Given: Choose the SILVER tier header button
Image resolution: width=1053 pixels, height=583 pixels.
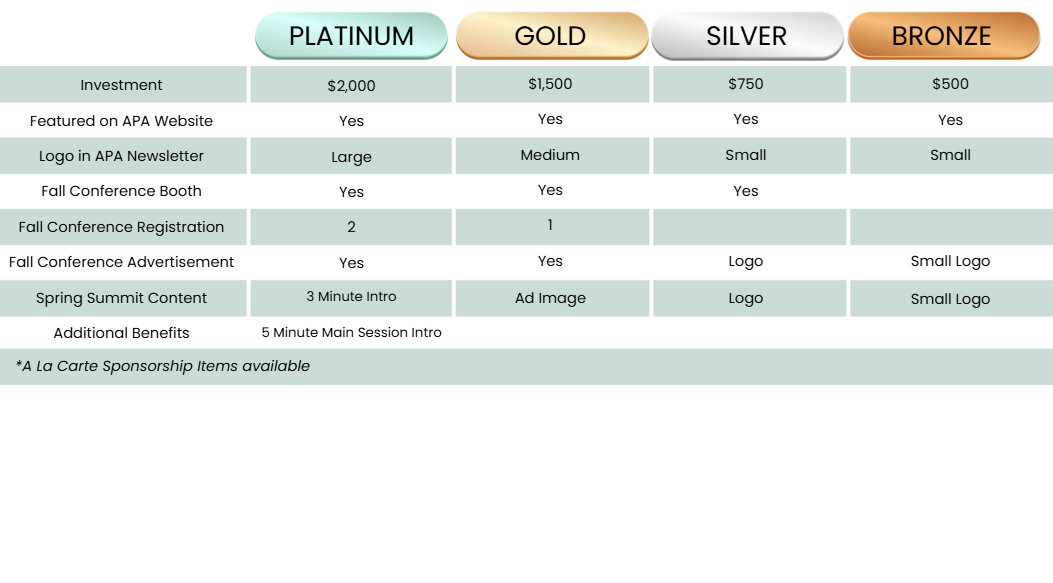Looking at the screenshot, I should [x=747, y=36].
